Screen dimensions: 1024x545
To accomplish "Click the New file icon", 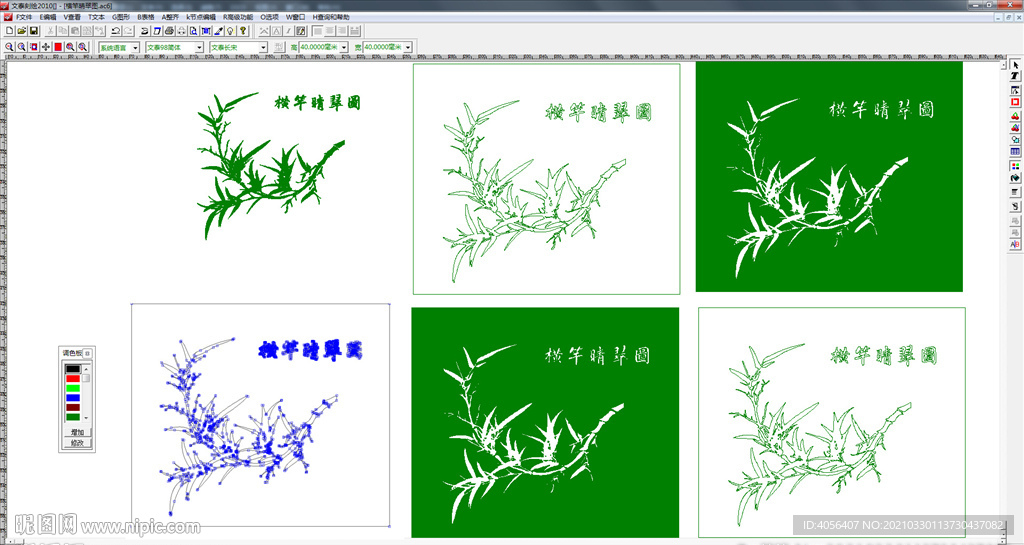I will pyautogui.click(x=9, y=32).
